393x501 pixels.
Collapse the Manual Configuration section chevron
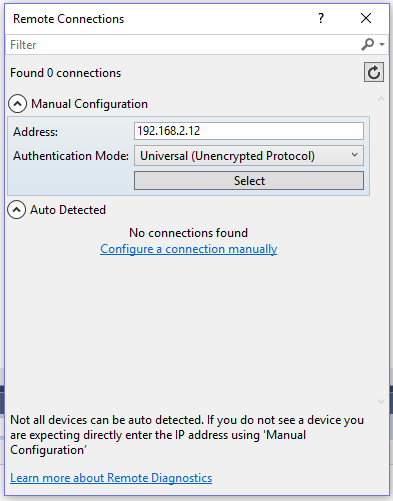pyautogui.click(x=17, y=104)
